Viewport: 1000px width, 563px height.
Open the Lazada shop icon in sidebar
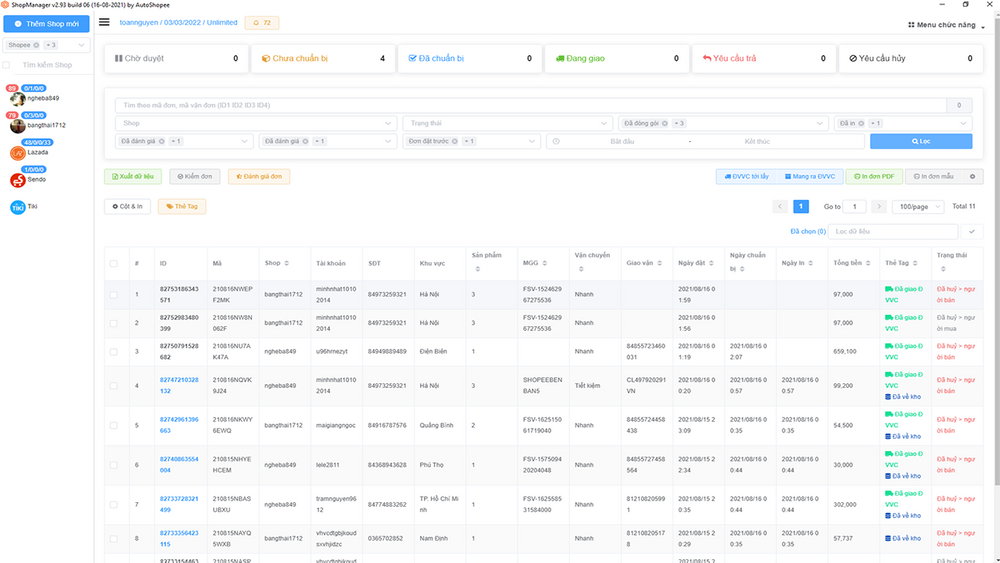tap(17, 153)
